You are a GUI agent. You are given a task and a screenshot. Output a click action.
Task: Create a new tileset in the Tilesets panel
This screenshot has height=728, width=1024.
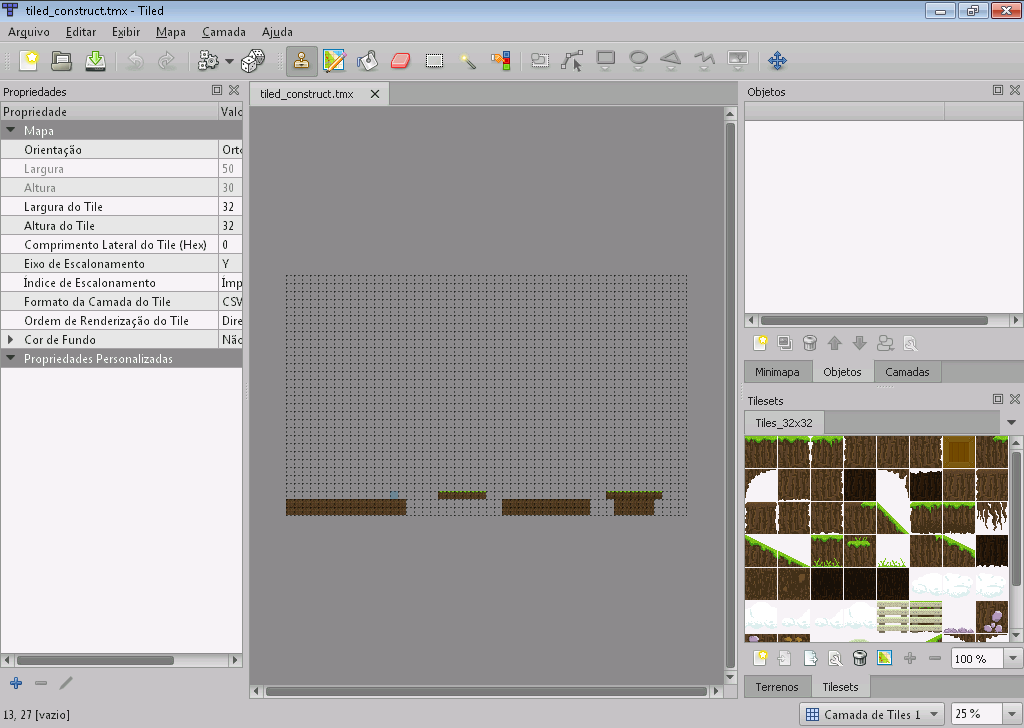click(759, 658)
